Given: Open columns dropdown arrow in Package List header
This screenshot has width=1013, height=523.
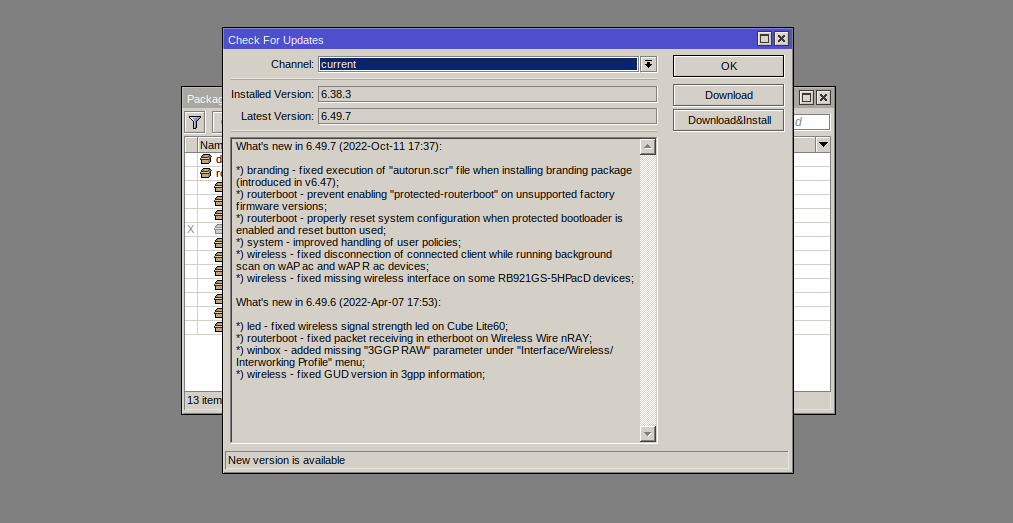Looking at the screenshot, I should (x=823, y=145).
